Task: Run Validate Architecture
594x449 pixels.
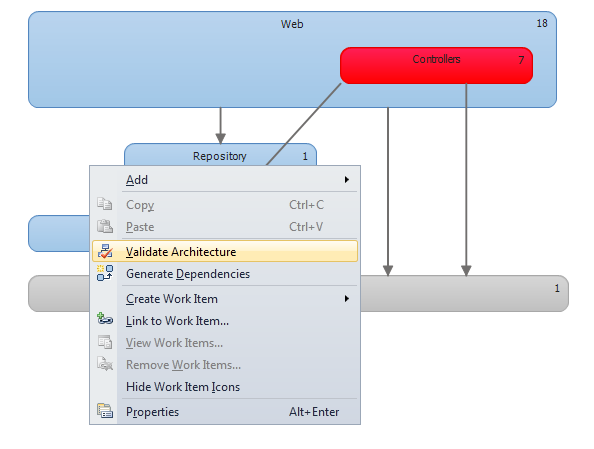Action: click(x=225, y=251)
